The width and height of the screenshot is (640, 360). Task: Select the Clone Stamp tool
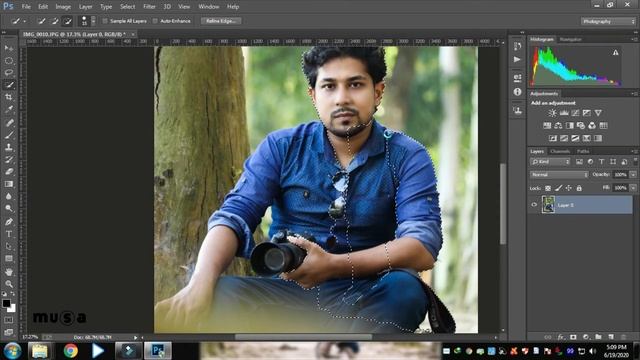click(x=9, y=147)
